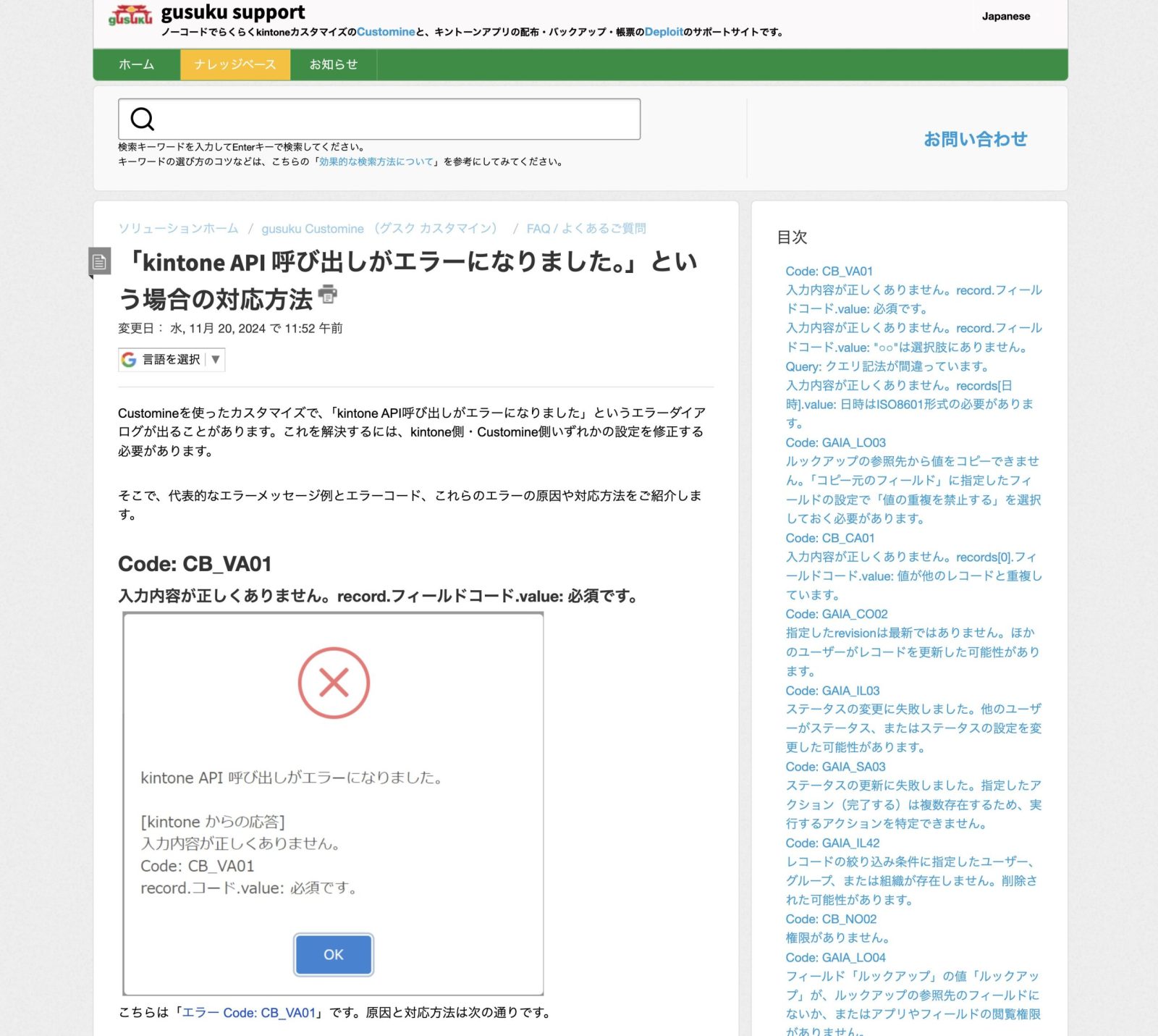Jump to Code: CB_NO02 in contents
The height and width of the screenshot is (1036, 1158).
point(832,919)
